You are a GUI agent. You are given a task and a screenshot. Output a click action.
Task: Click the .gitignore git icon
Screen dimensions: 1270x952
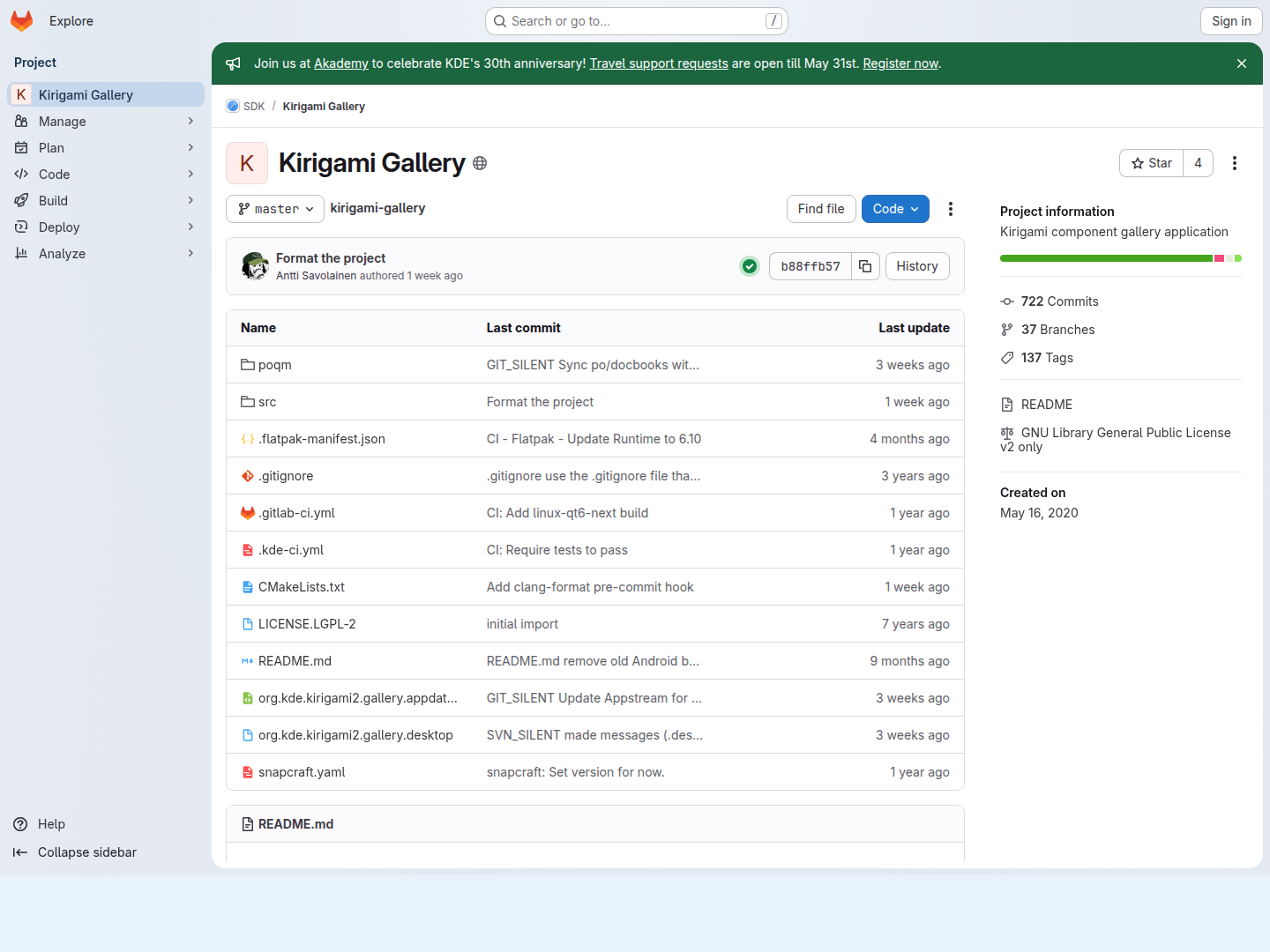pos(248,476)
